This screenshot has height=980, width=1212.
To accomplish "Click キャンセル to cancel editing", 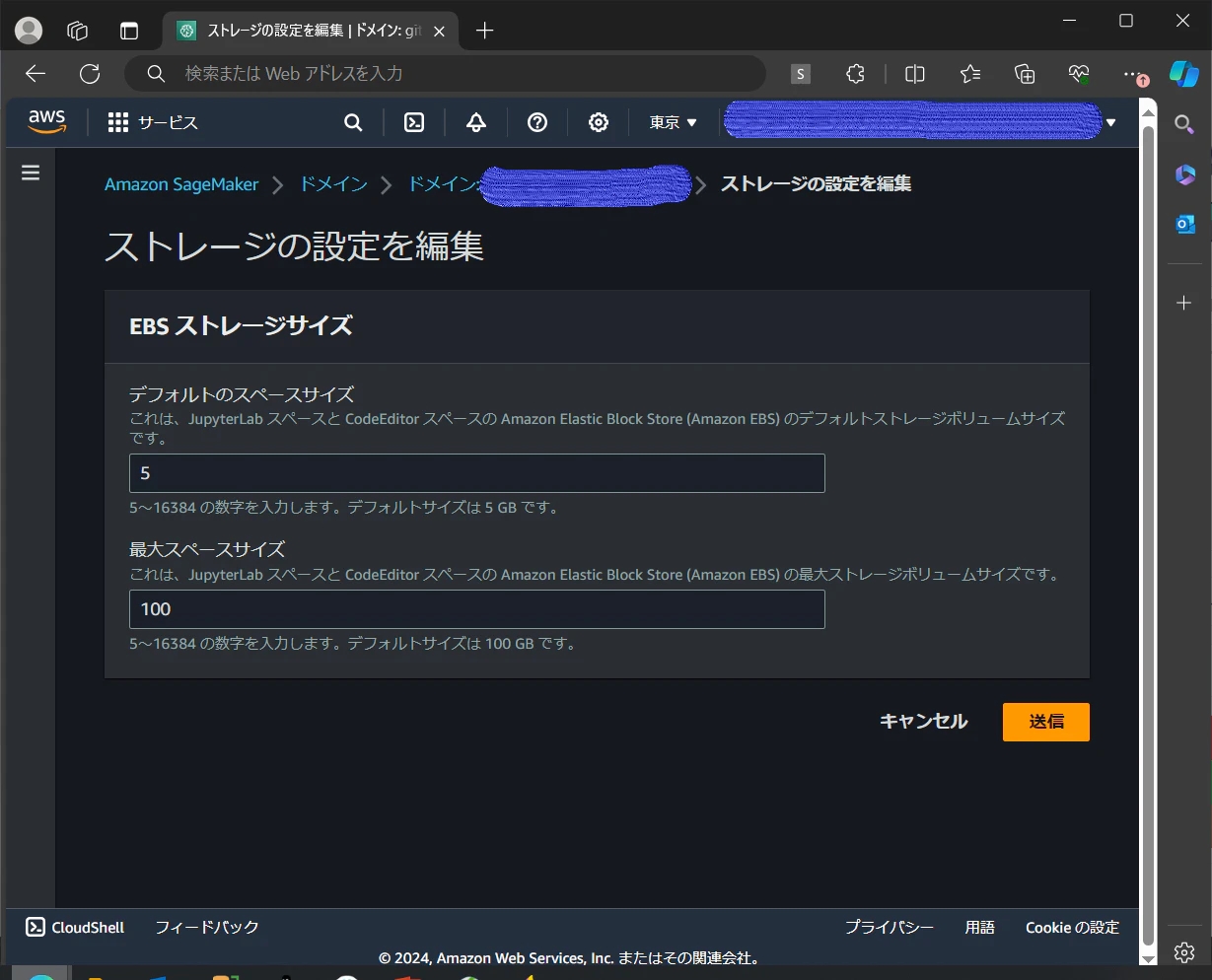I will [922, 721].
